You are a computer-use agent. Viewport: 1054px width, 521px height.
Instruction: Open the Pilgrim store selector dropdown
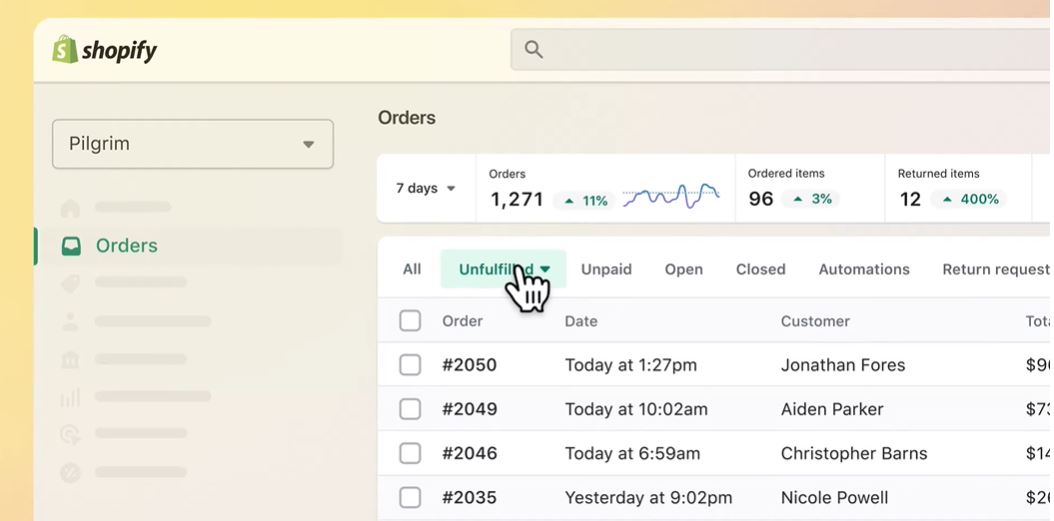point(193,144)
